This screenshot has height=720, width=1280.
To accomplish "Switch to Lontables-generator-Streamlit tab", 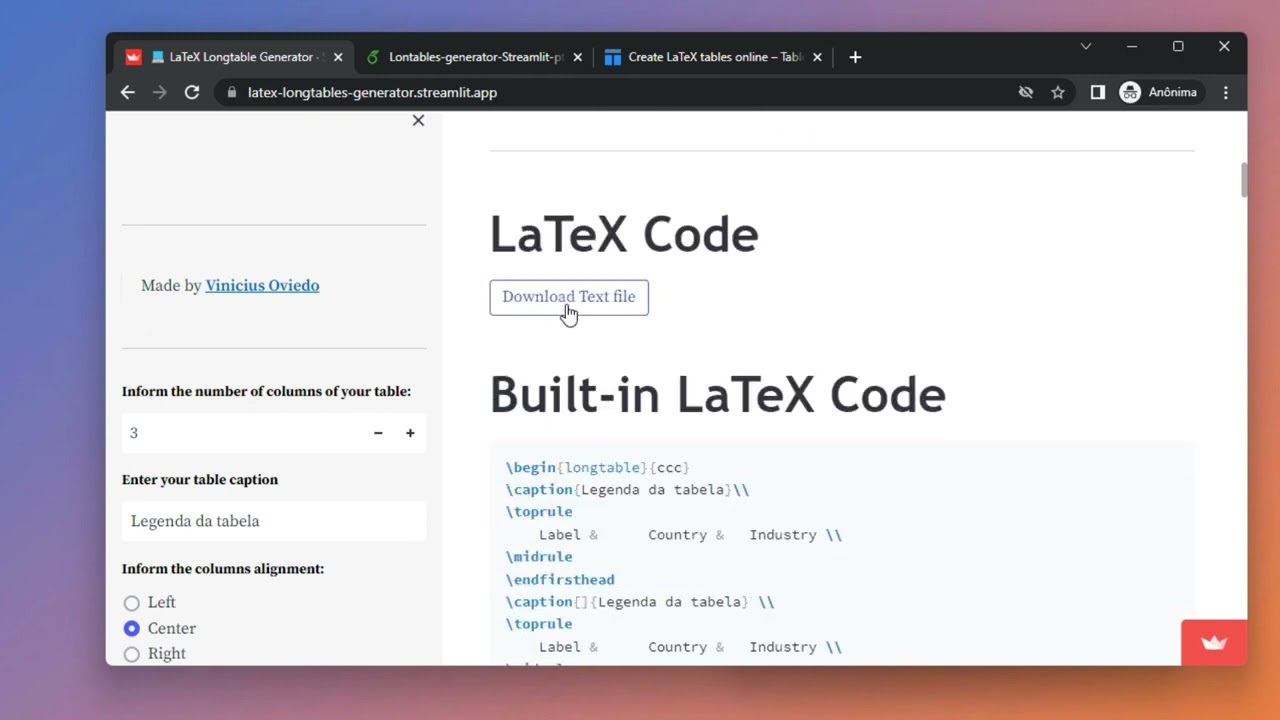I will pos(472,57).
